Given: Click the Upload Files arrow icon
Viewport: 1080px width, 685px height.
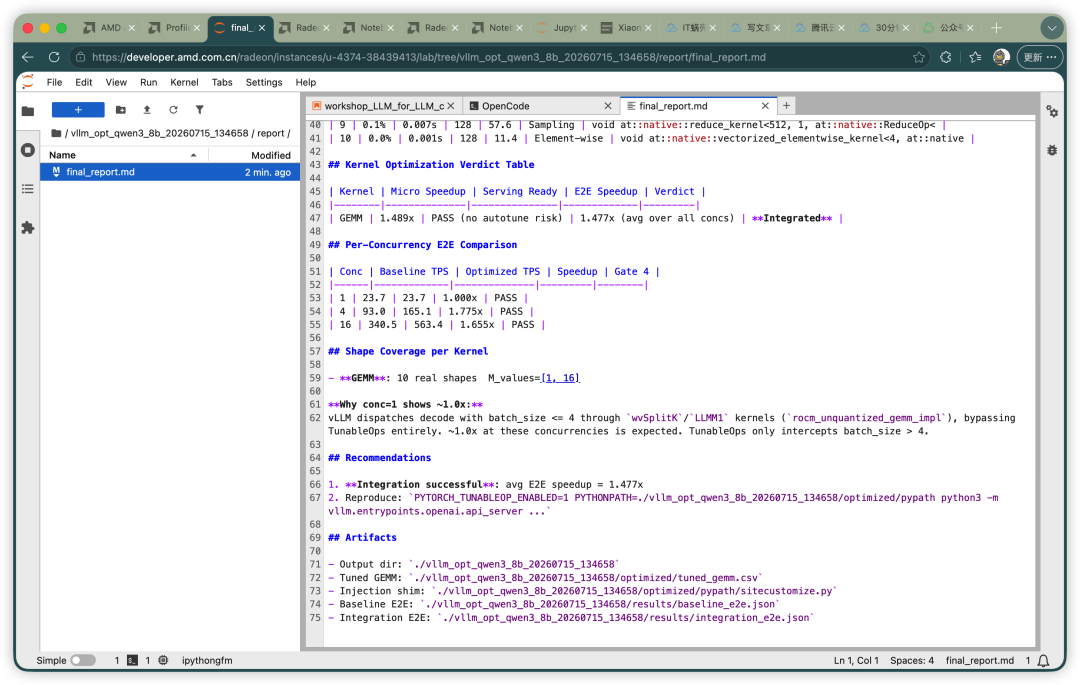Looking at the screenshot, I should (147, 109).
